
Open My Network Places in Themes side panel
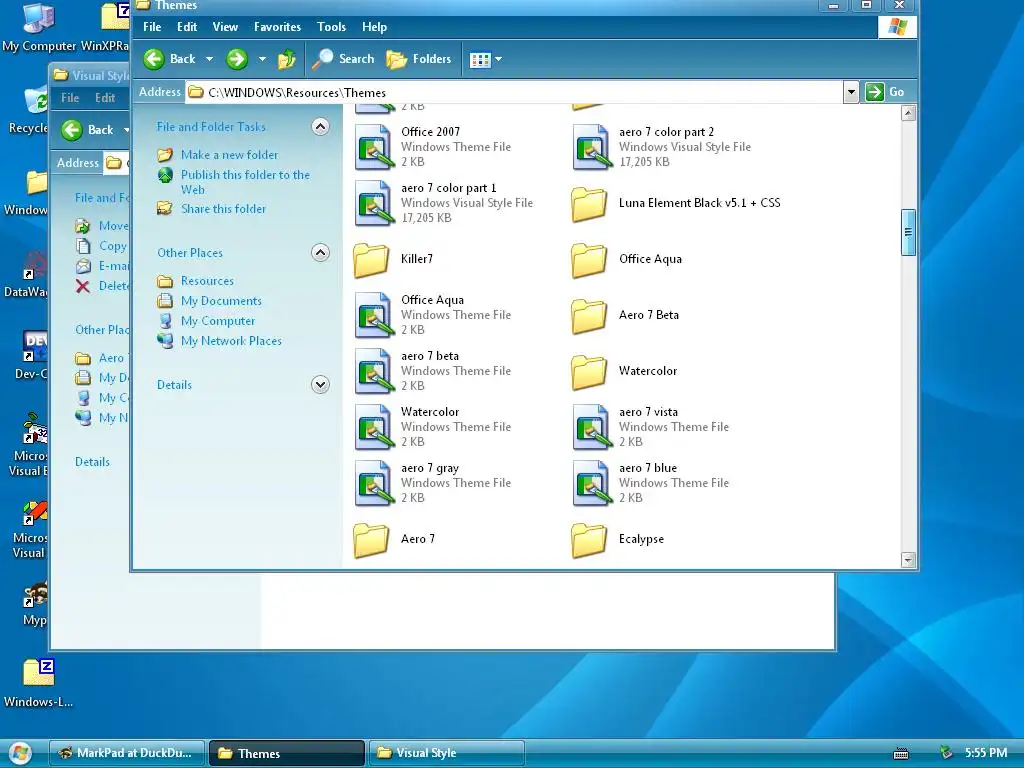[x=231, y=341]
